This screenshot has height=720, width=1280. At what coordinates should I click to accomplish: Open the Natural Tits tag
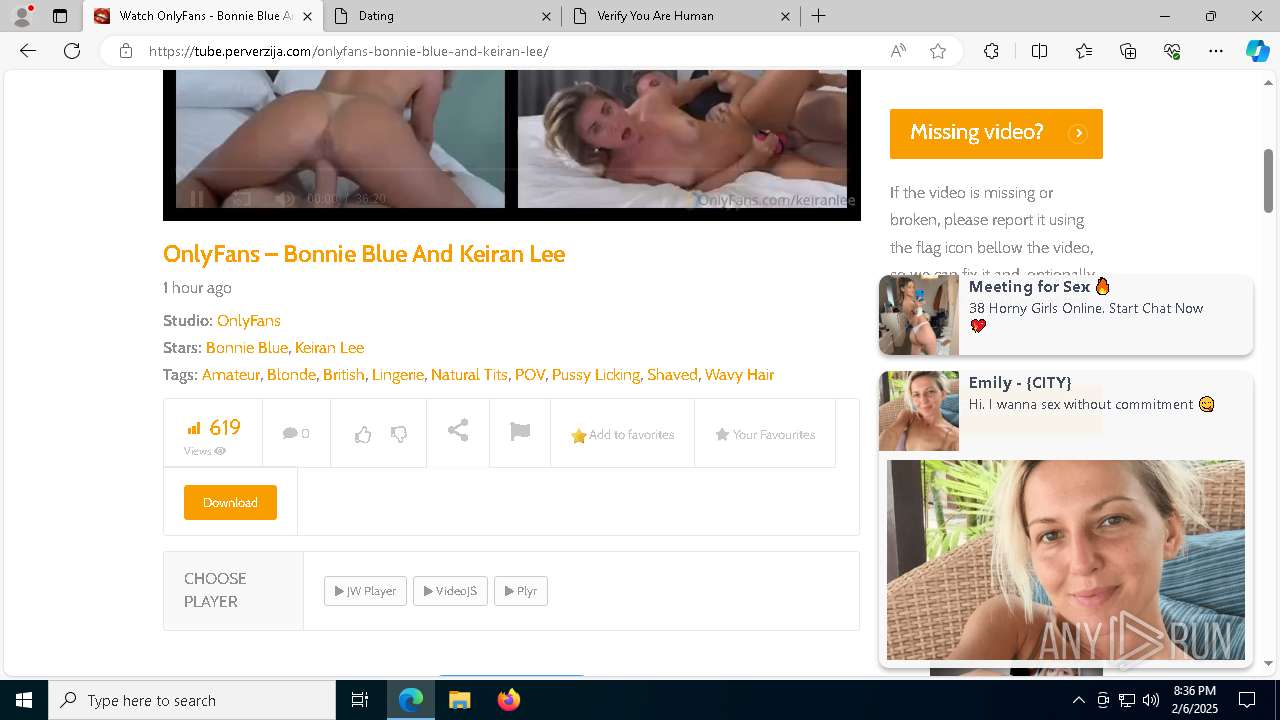click(x=469, y=374)
